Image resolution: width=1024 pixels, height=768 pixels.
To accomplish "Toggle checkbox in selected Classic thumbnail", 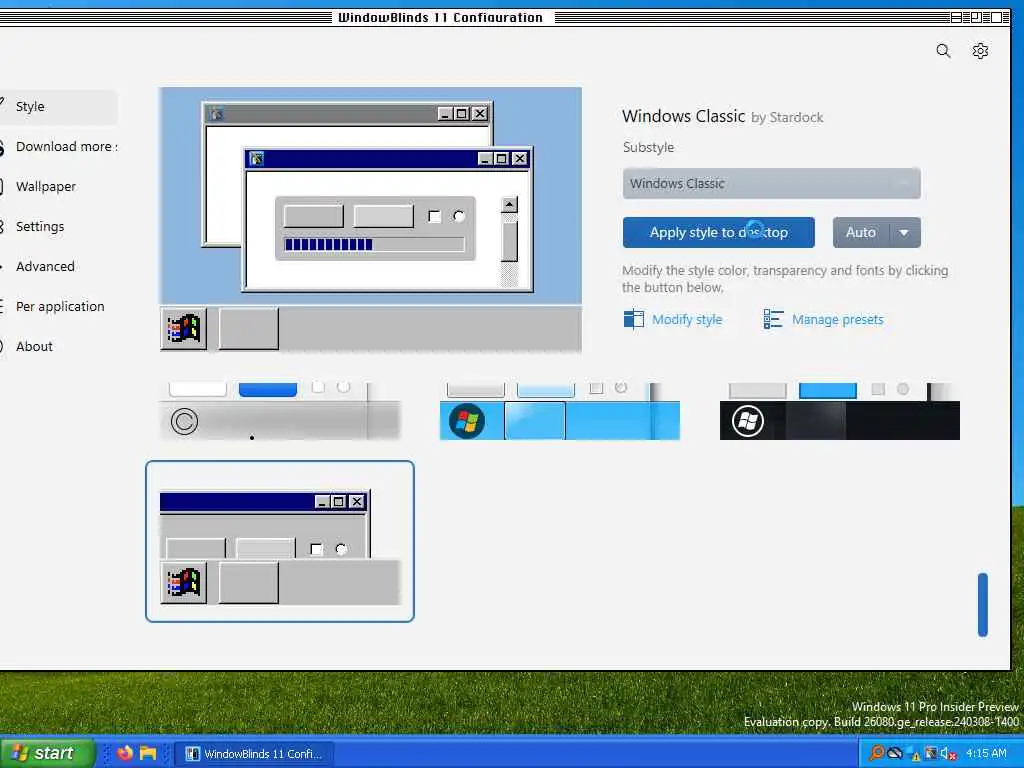I will click(x=316, y=549).
